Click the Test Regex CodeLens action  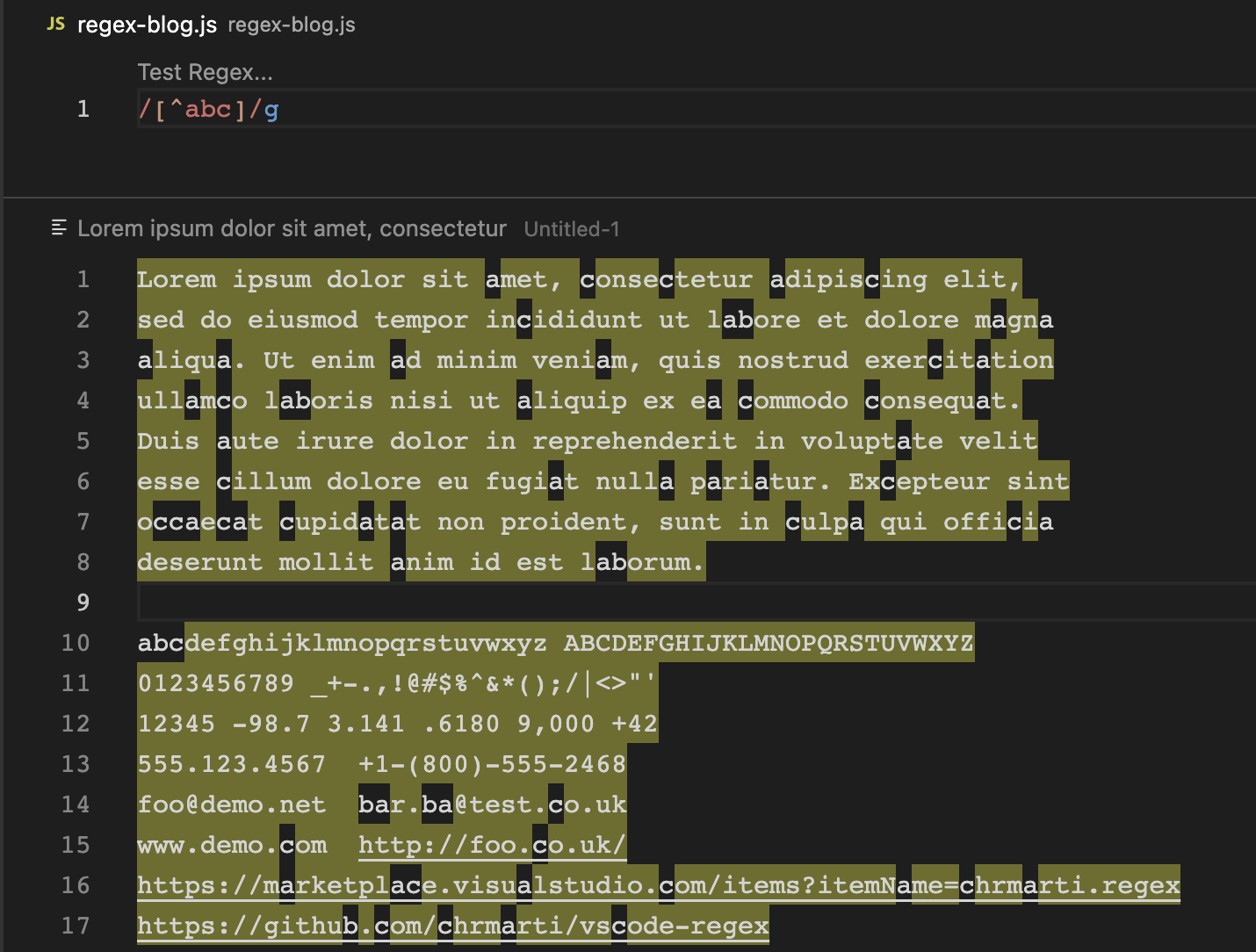tap(205, 72)
